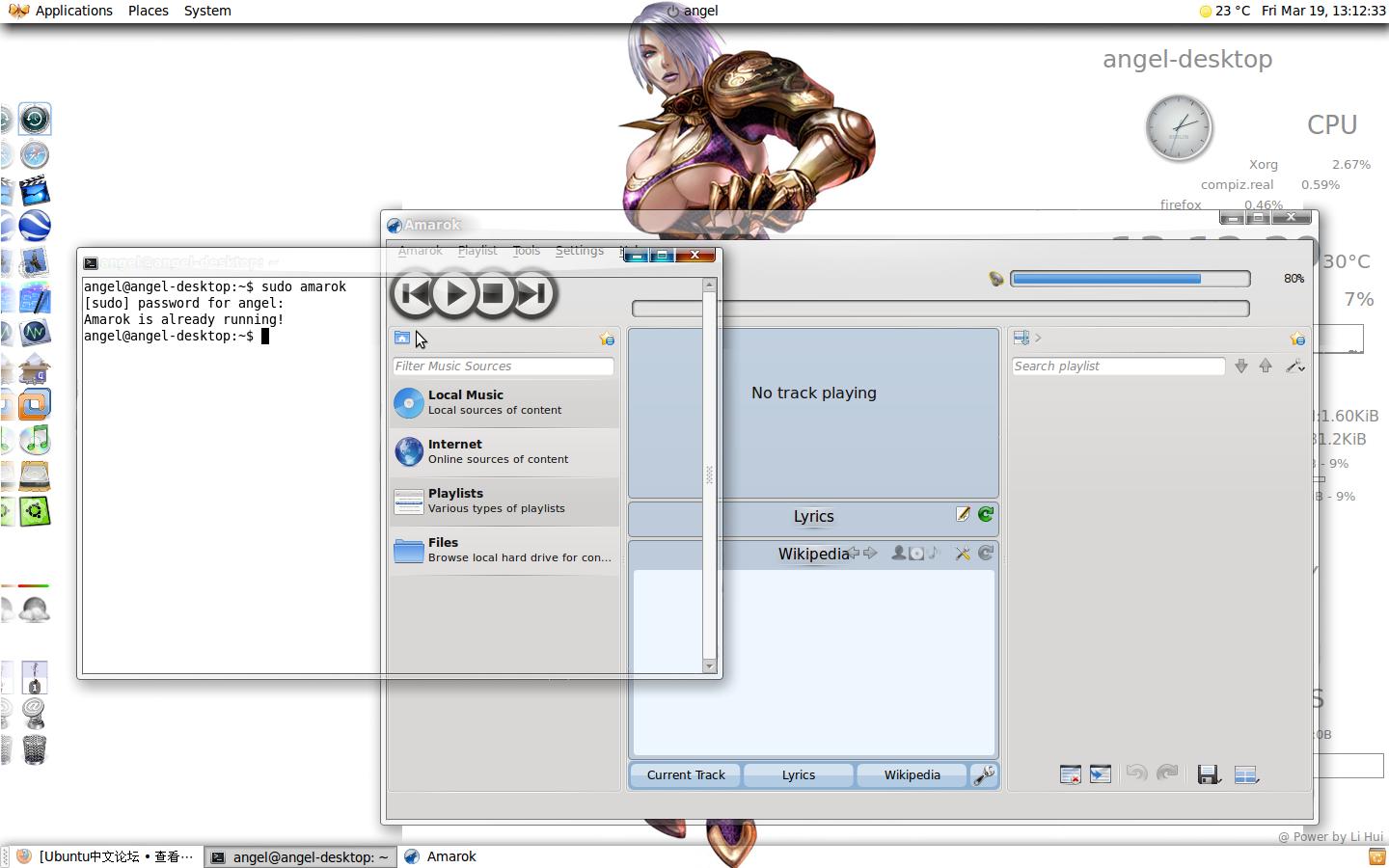Image resolution: width=1389 pixels, height=868 pixels.
Task: Click the Wikipedia back arrow
Action: coord(854,553)
